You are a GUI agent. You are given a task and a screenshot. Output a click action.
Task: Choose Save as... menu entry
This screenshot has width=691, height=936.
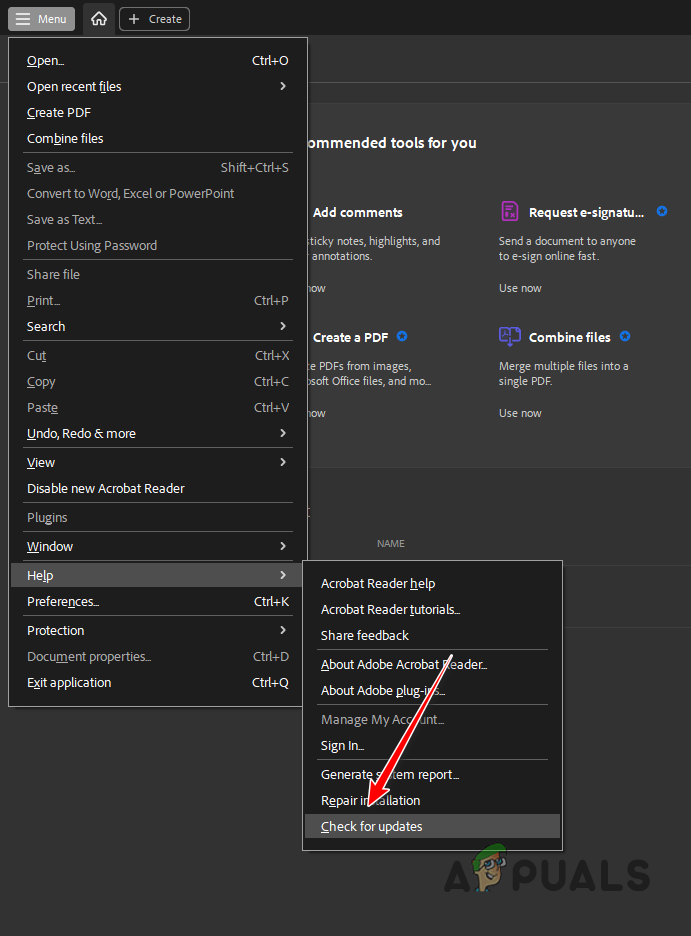point(158,168)
